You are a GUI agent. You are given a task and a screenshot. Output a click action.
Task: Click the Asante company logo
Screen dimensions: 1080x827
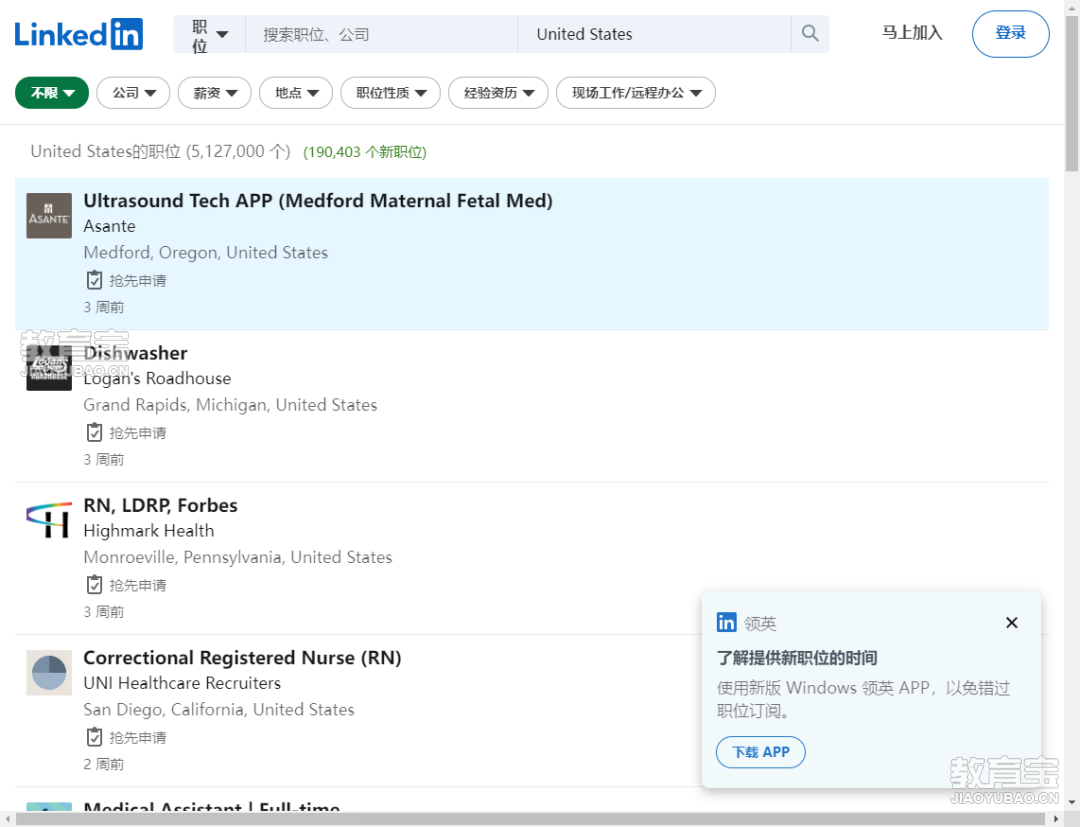pos(49,216)
